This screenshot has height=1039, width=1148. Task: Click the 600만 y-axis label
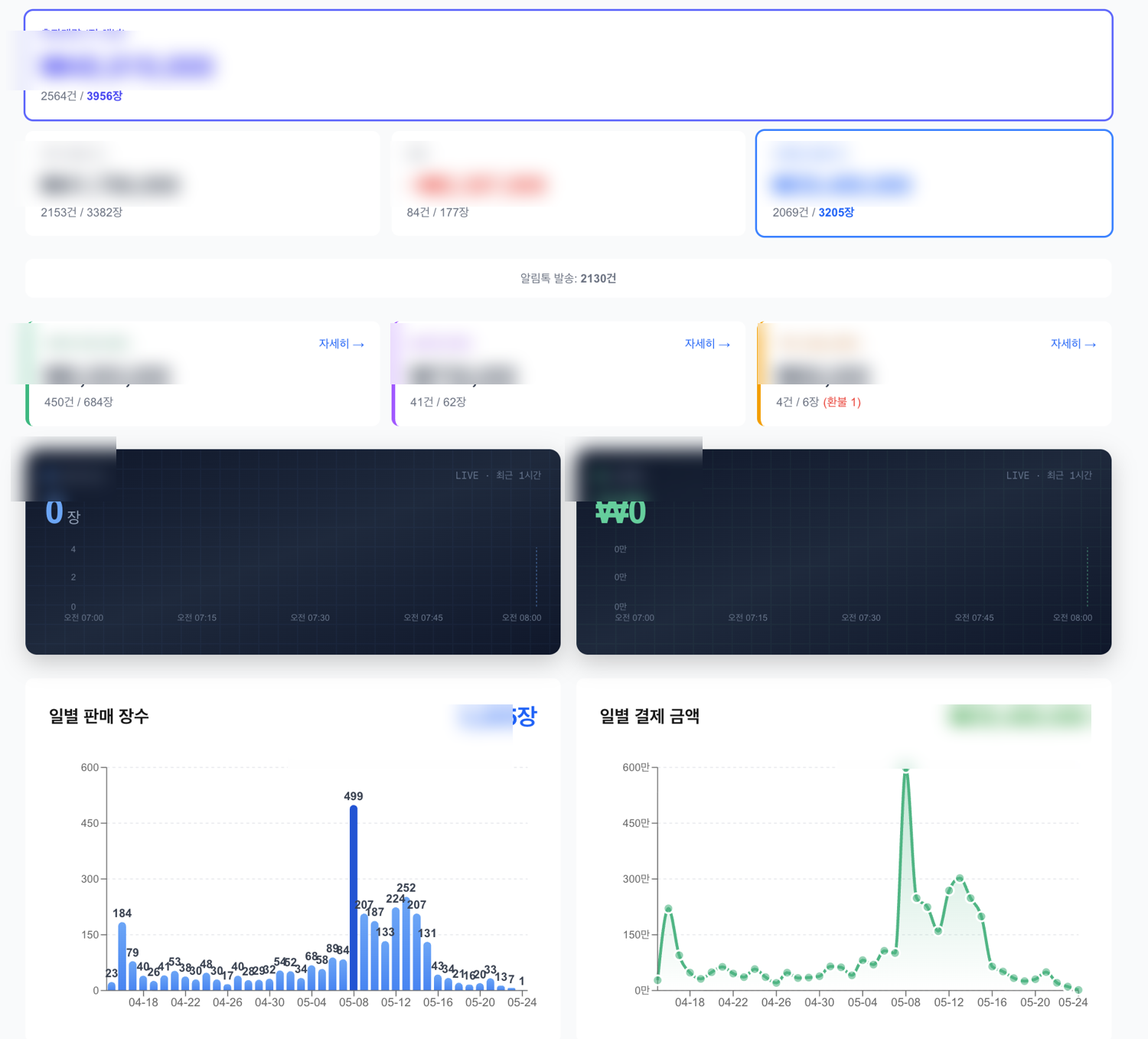[x=636, y=767]
